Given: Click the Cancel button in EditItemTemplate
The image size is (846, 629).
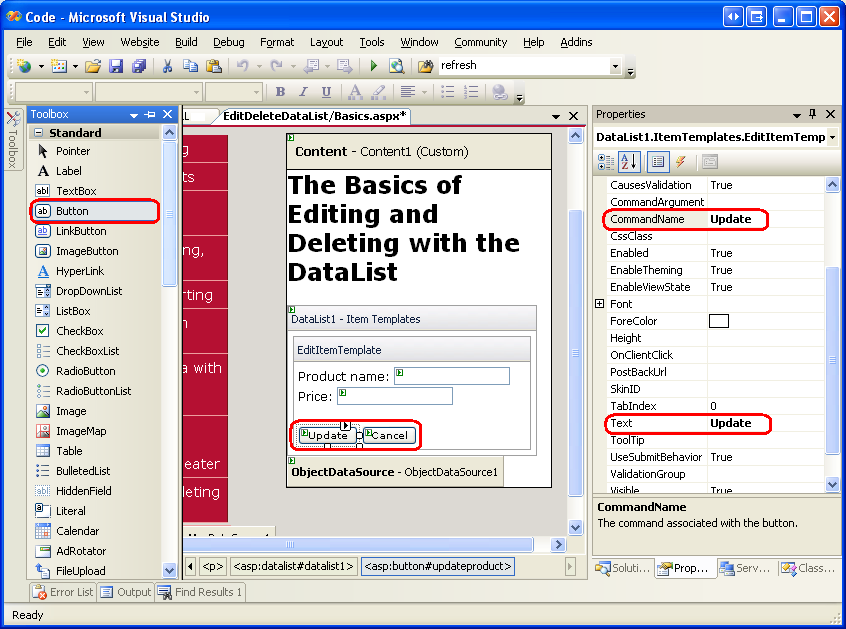Looking at the screenshot, I should pyautogui.click(x=389, y=435).
